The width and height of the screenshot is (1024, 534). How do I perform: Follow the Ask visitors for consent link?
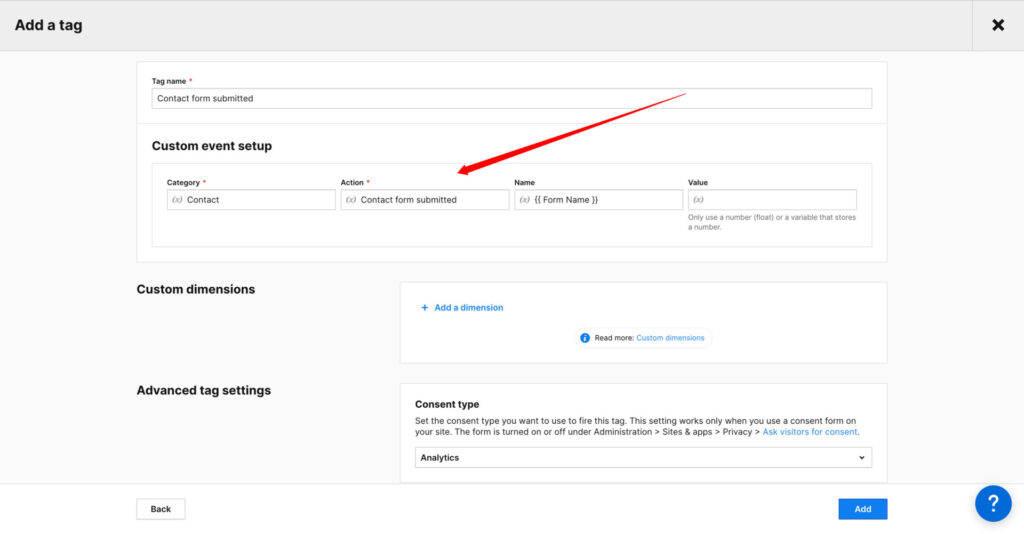tap(810, 432)
